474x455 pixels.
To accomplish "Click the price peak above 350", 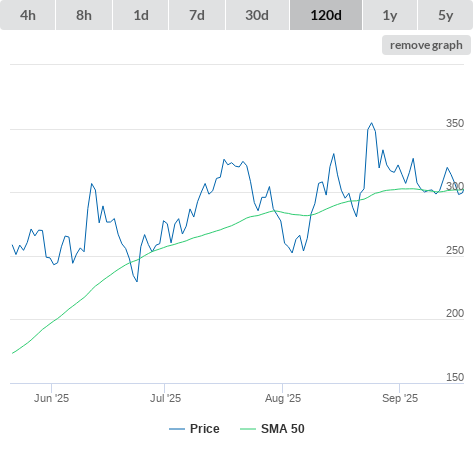I will [372, 123].
